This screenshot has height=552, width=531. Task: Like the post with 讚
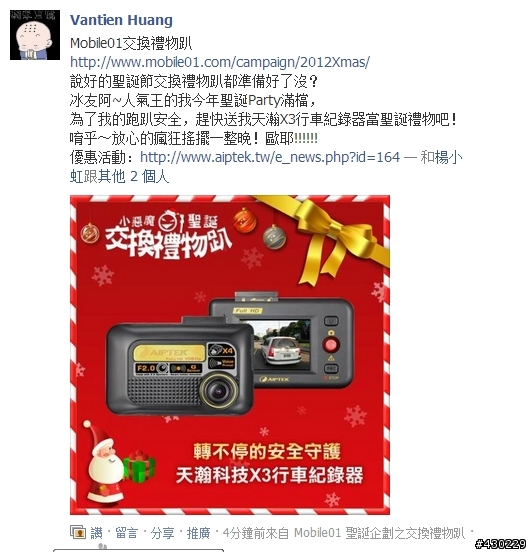click(96, 533)
